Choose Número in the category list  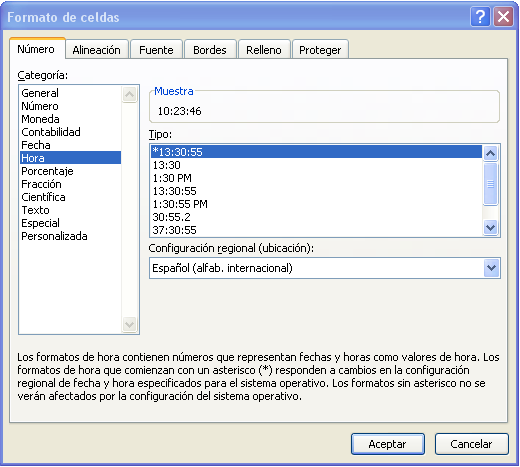tap(70, 106)
